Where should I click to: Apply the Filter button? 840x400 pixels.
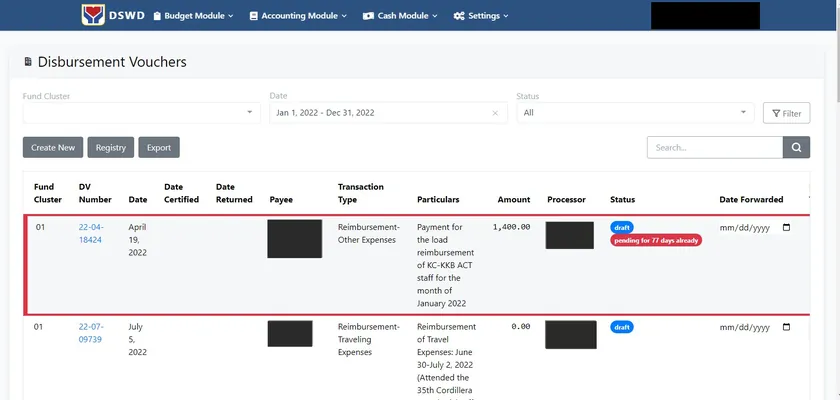[786, 113]
